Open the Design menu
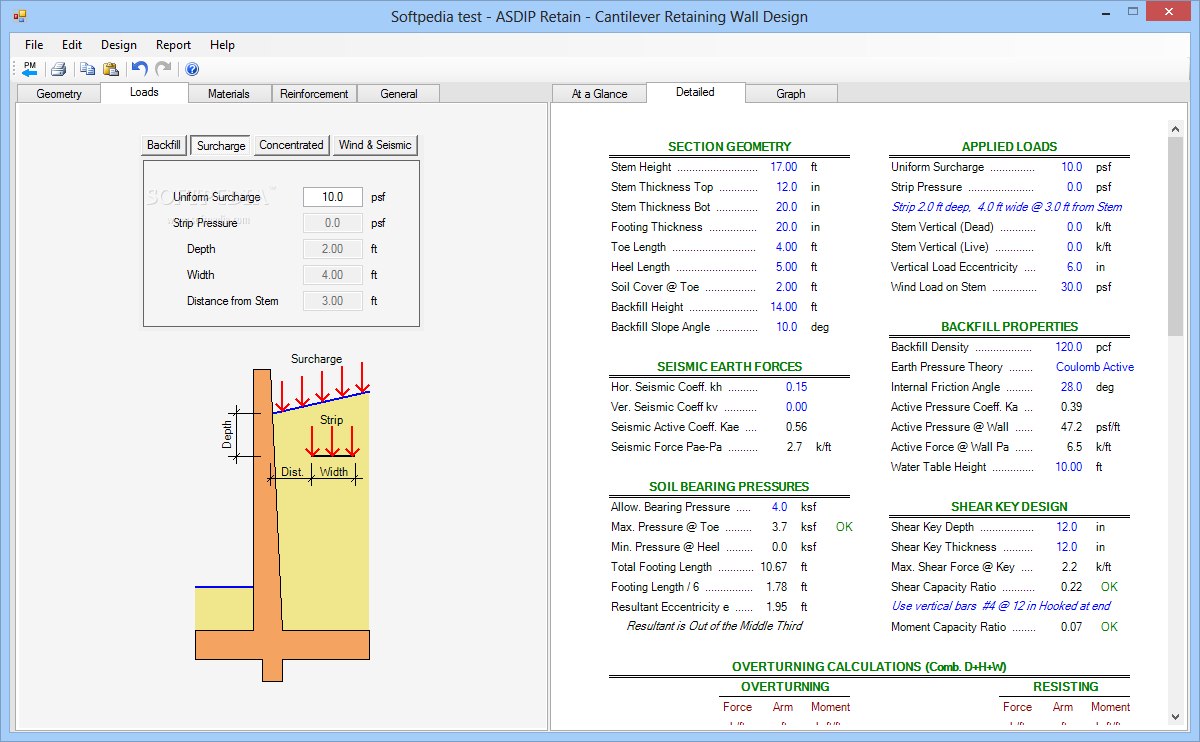Screen dimensions: 1200x742 (x=119, y=45)
